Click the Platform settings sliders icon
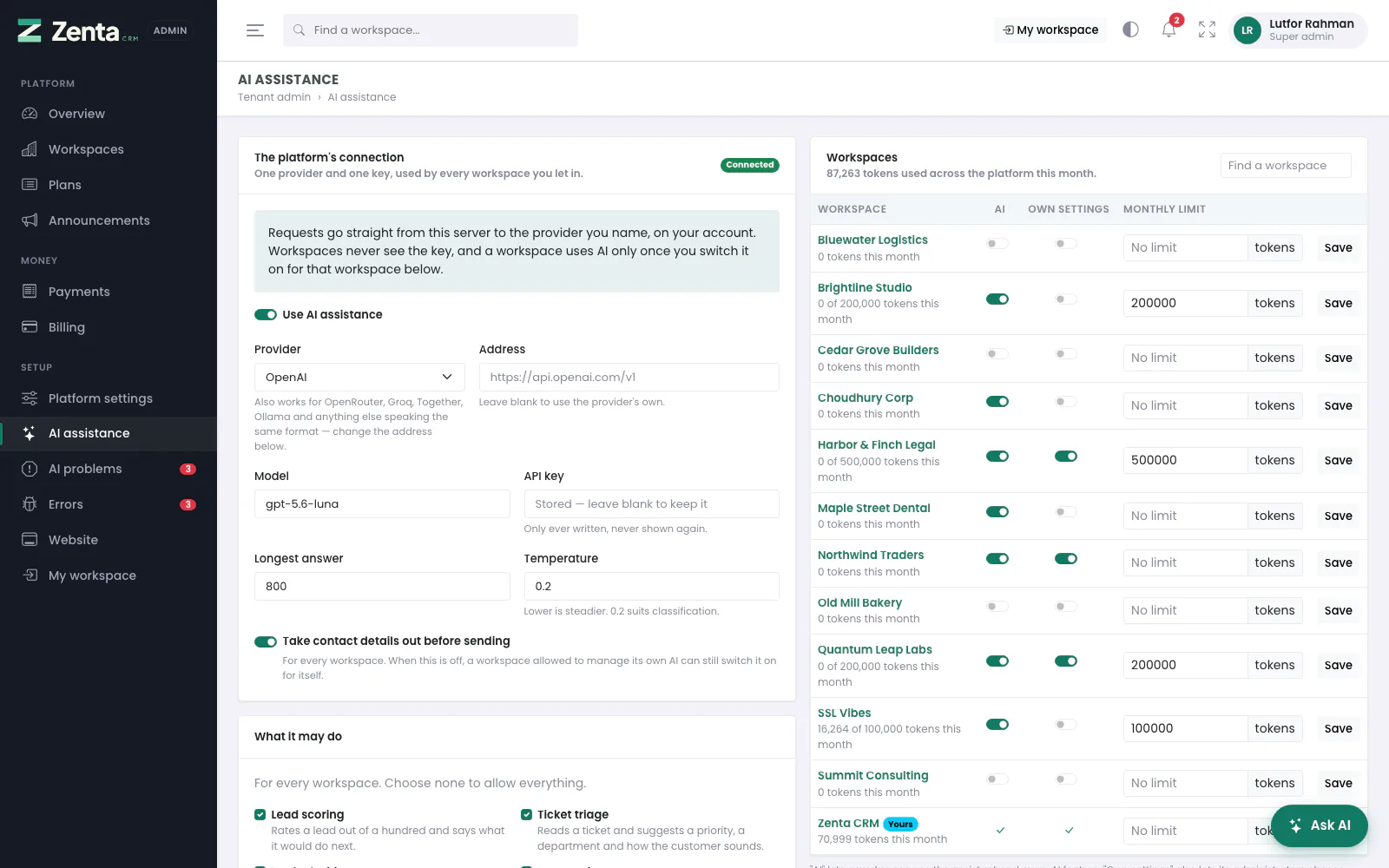Screen dimensions: 1389x868 tap(30, 398)
